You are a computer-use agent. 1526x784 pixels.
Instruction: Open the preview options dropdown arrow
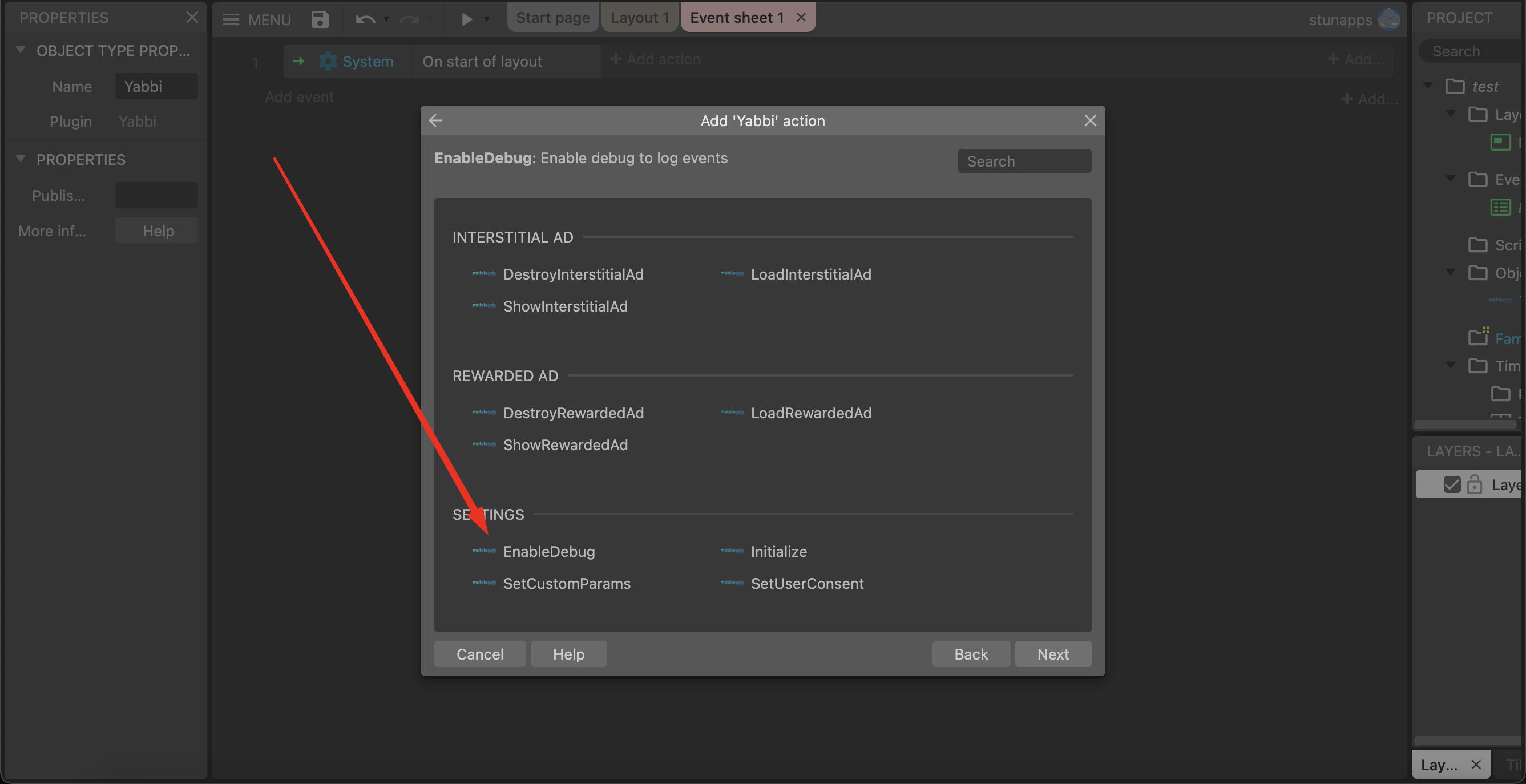[x=487, y=19]
